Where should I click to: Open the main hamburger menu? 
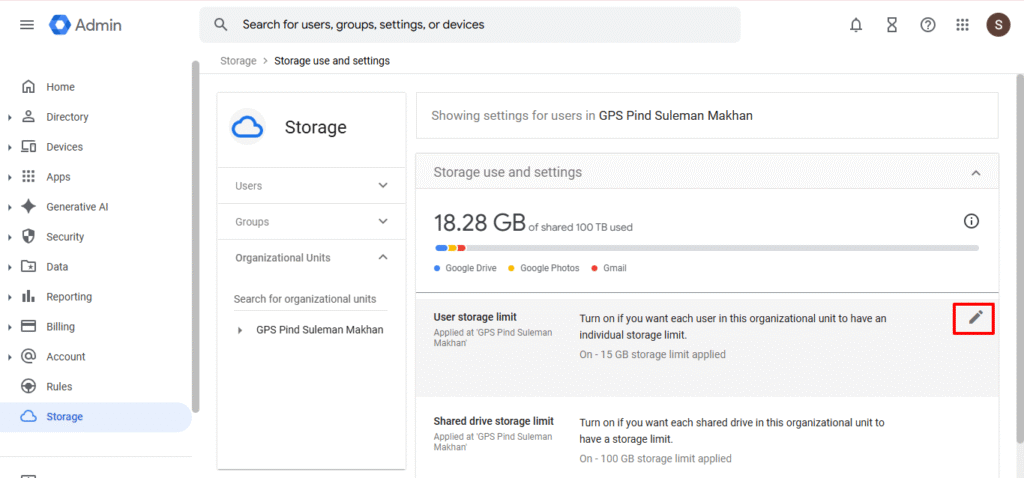coord(27,25)
